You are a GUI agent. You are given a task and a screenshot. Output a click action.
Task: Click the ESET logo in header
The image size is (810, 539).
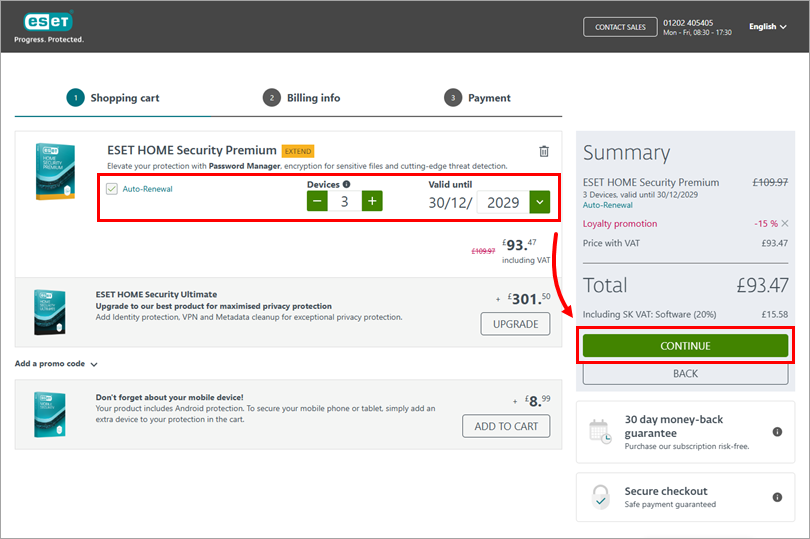(48, 22)
